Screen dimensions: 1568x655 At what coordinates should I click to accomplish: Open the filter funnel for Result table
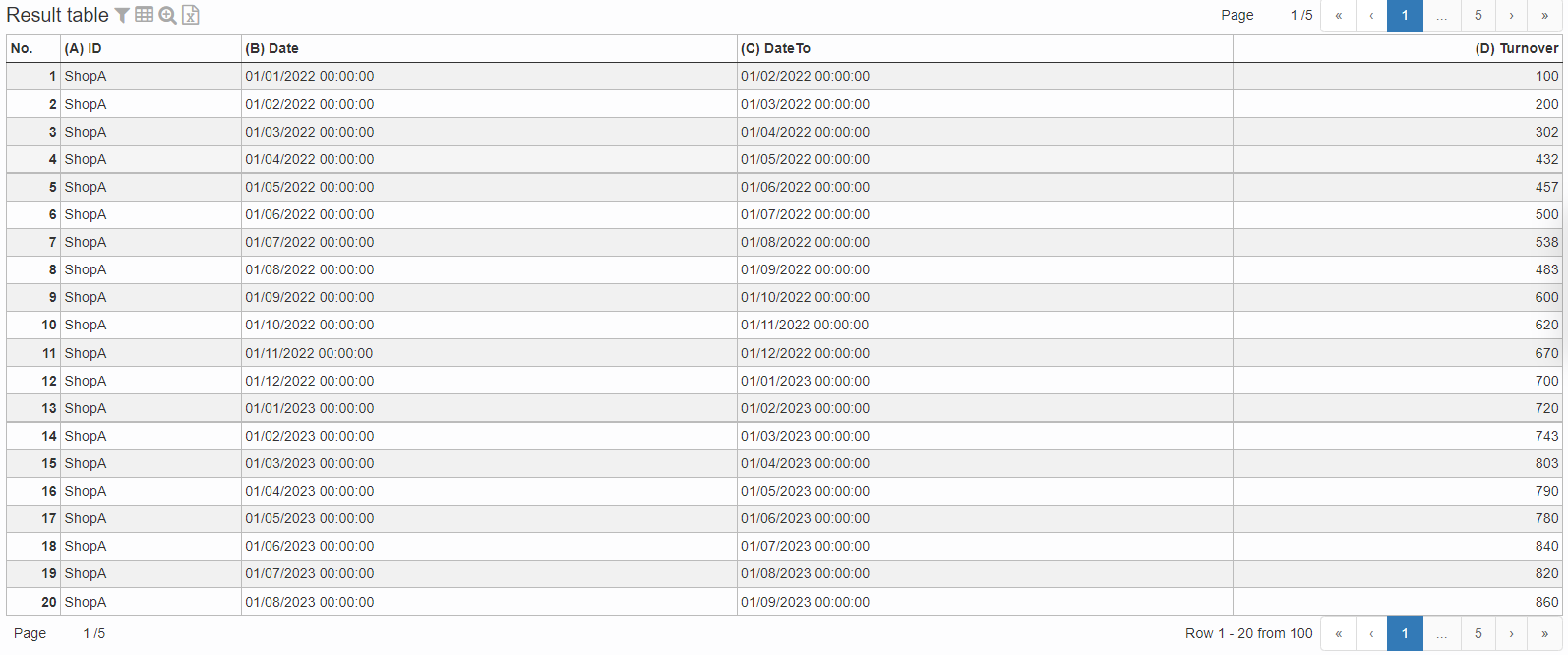pyautogui.click(x=122, y=15)
